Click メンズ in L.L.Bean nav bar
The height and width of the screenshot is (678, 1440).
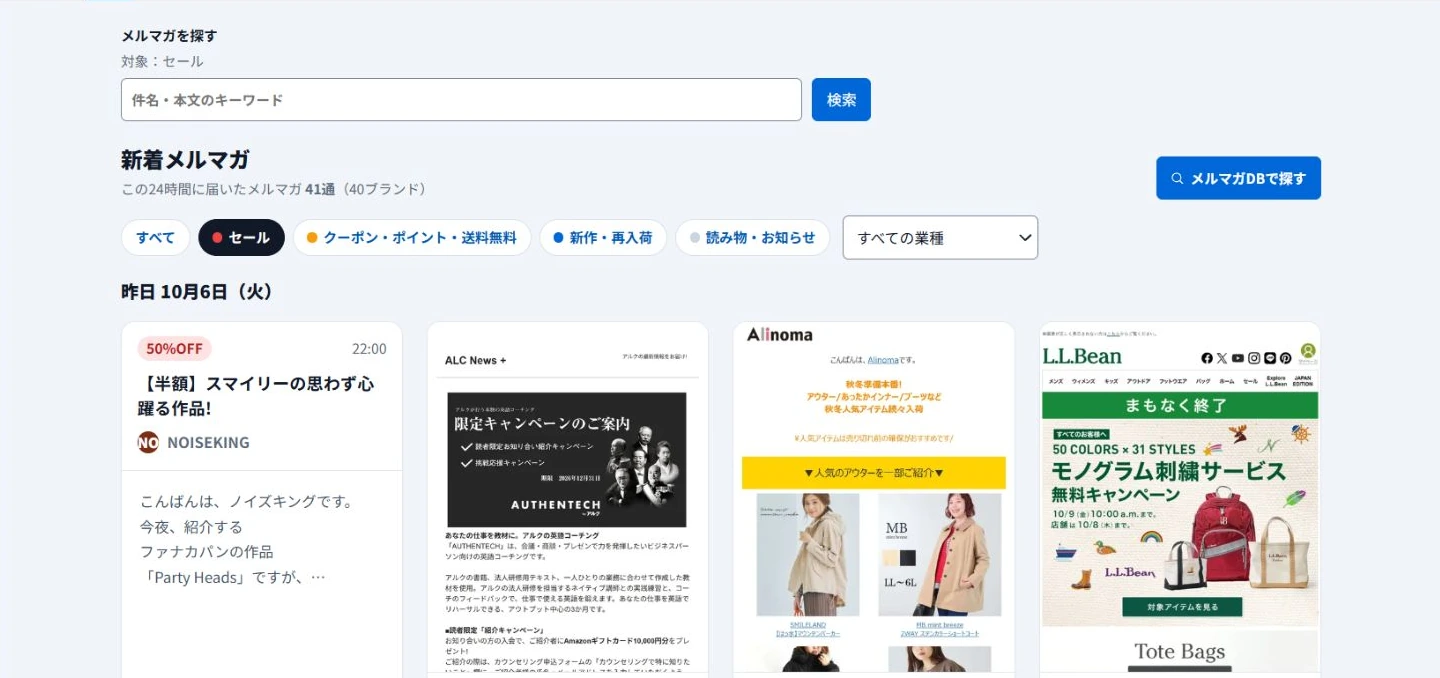[x=1056, y=381]
